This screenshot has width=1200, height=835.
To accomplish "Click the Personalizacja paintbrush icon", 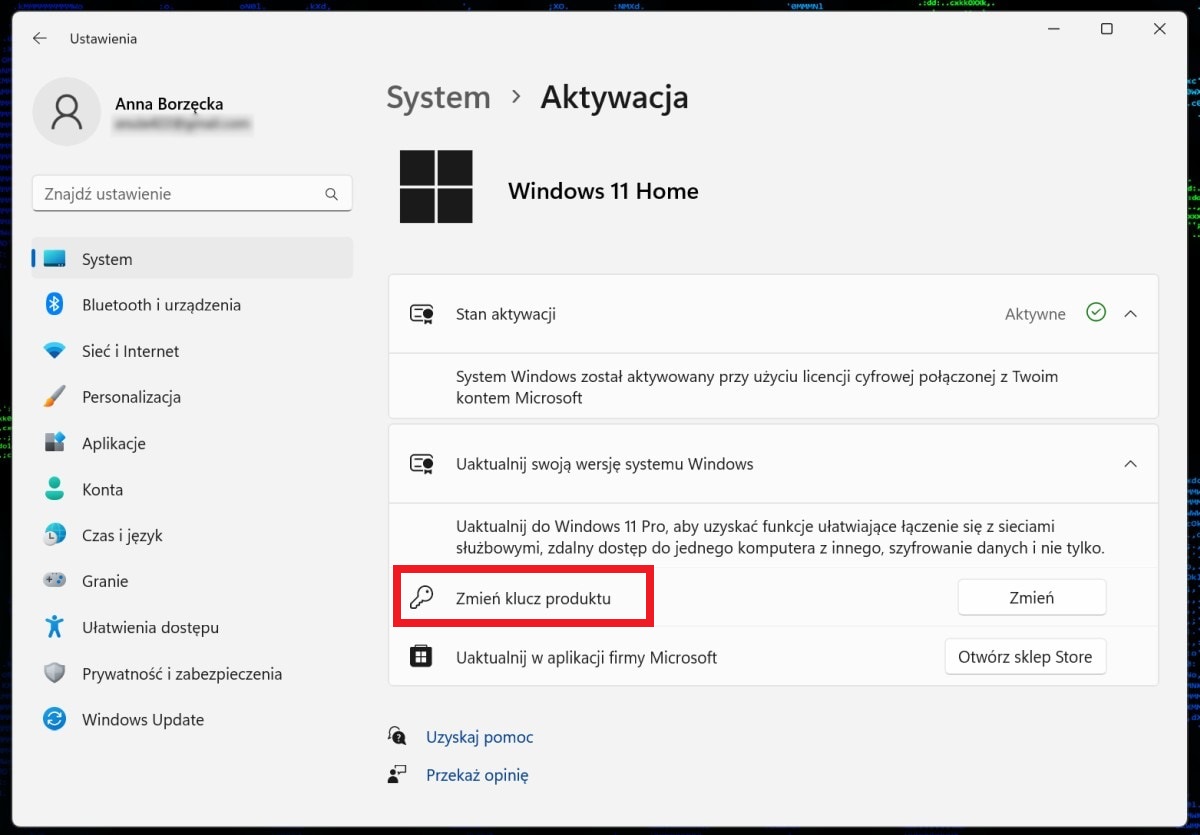I will (54, 397).
